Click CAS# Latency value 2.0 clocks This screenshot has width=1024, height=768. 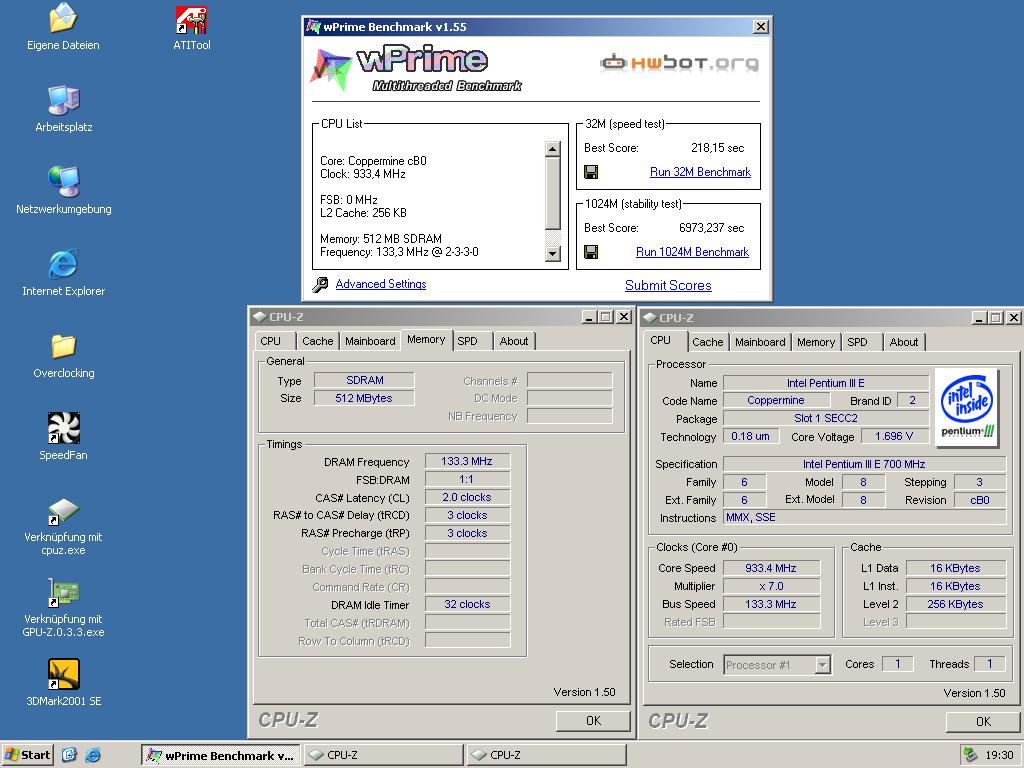467,497
